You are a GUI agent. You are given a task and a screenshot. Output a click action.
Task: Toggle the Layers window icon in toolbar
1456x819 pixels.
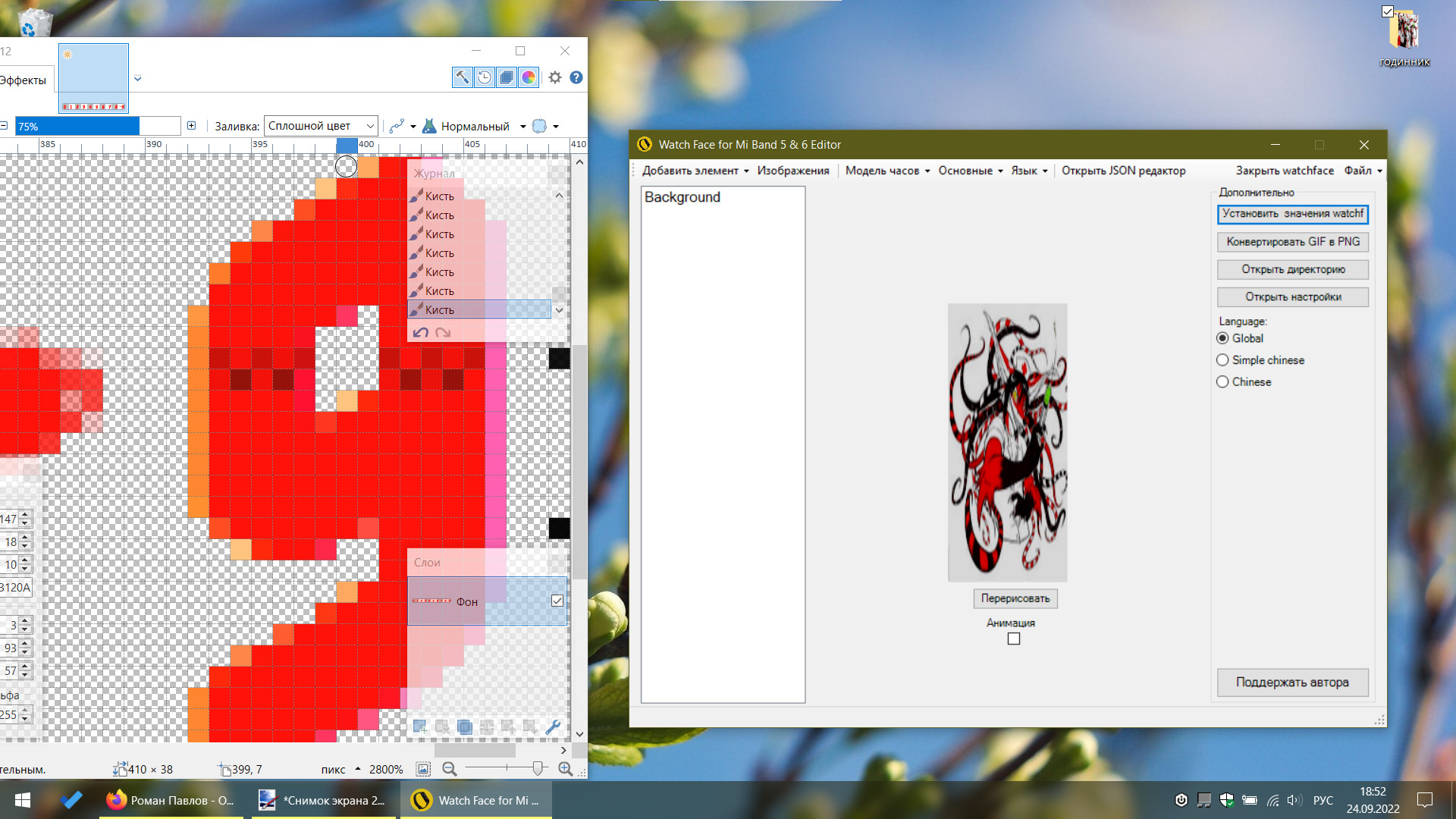(507, 77)
